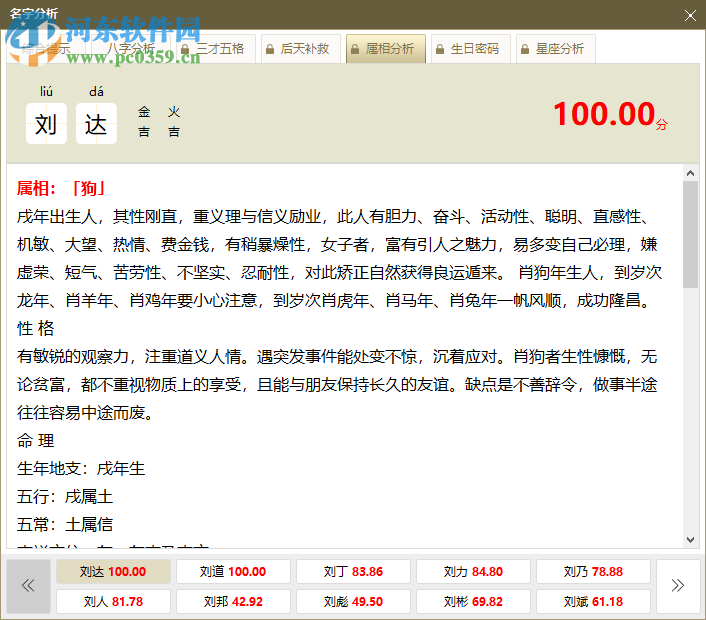Switch to the 星座分析 tab
Screen dimensions: 706x620
point(556,49)
